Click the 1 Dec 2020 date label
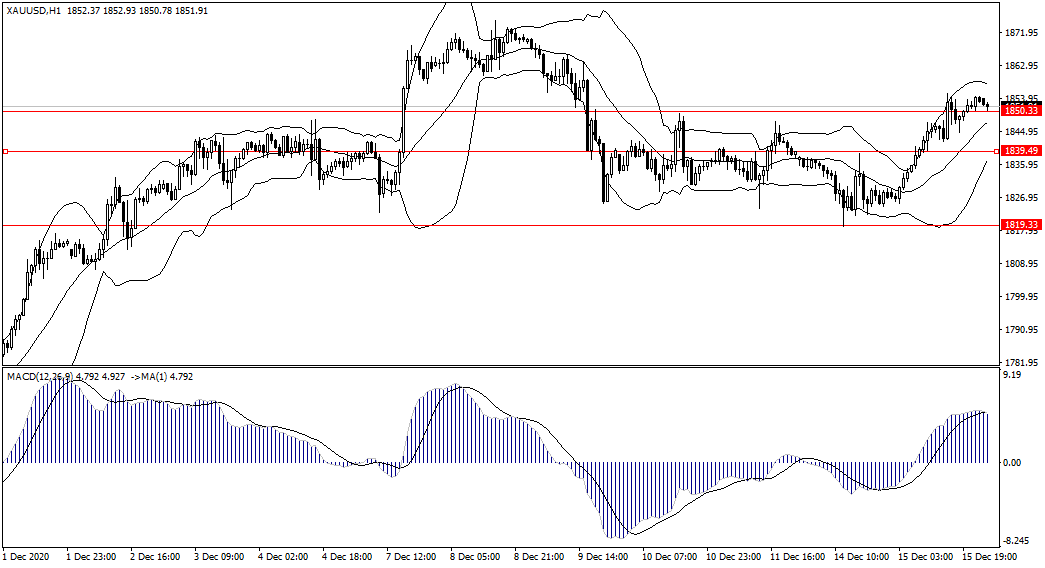The height and width of the screenshot is (568, 1045). tap(26, 555)
